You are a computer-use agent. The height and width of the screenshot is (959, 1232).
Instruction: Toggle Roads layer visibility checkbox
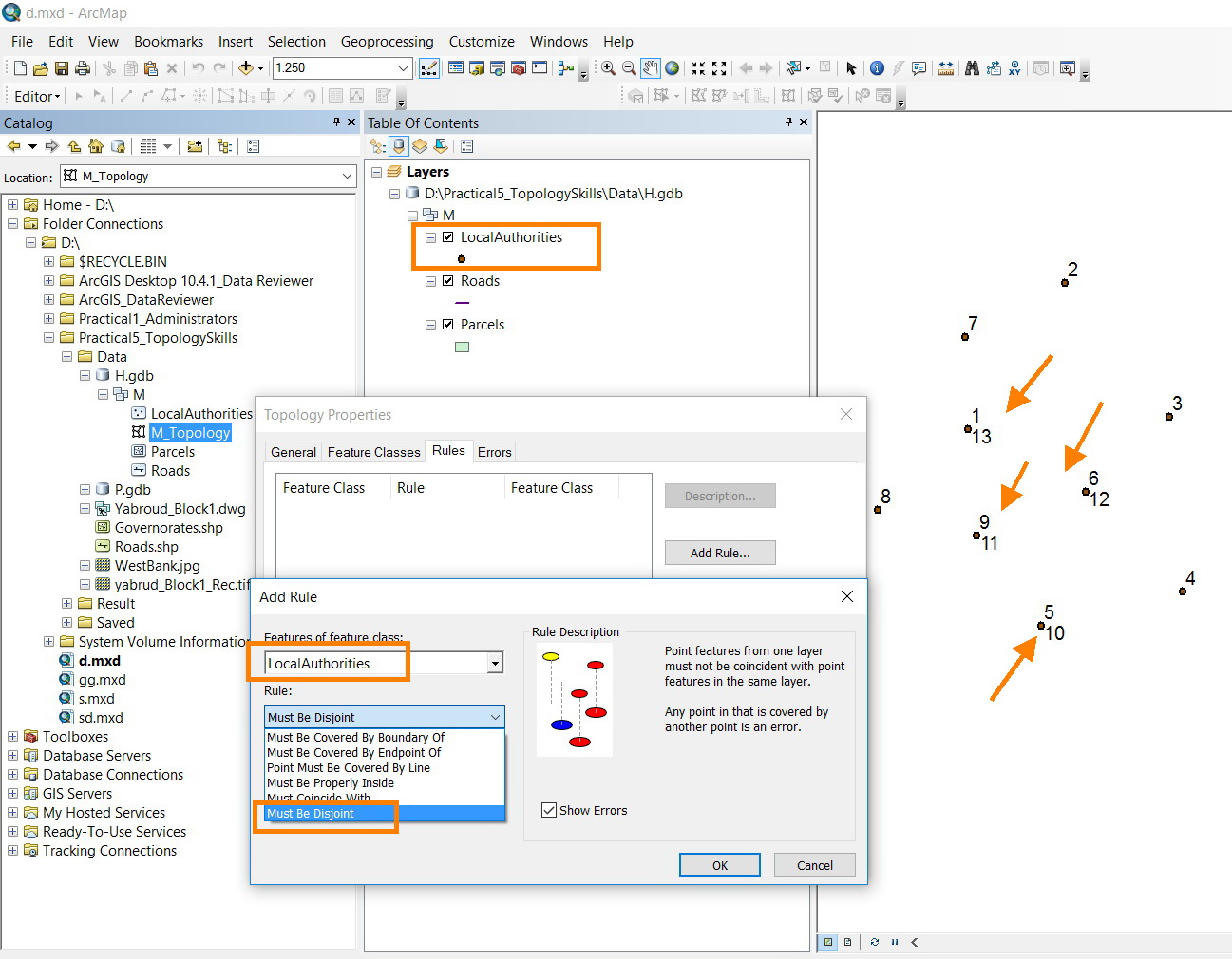pyautogui.click(x=448, y=281)
